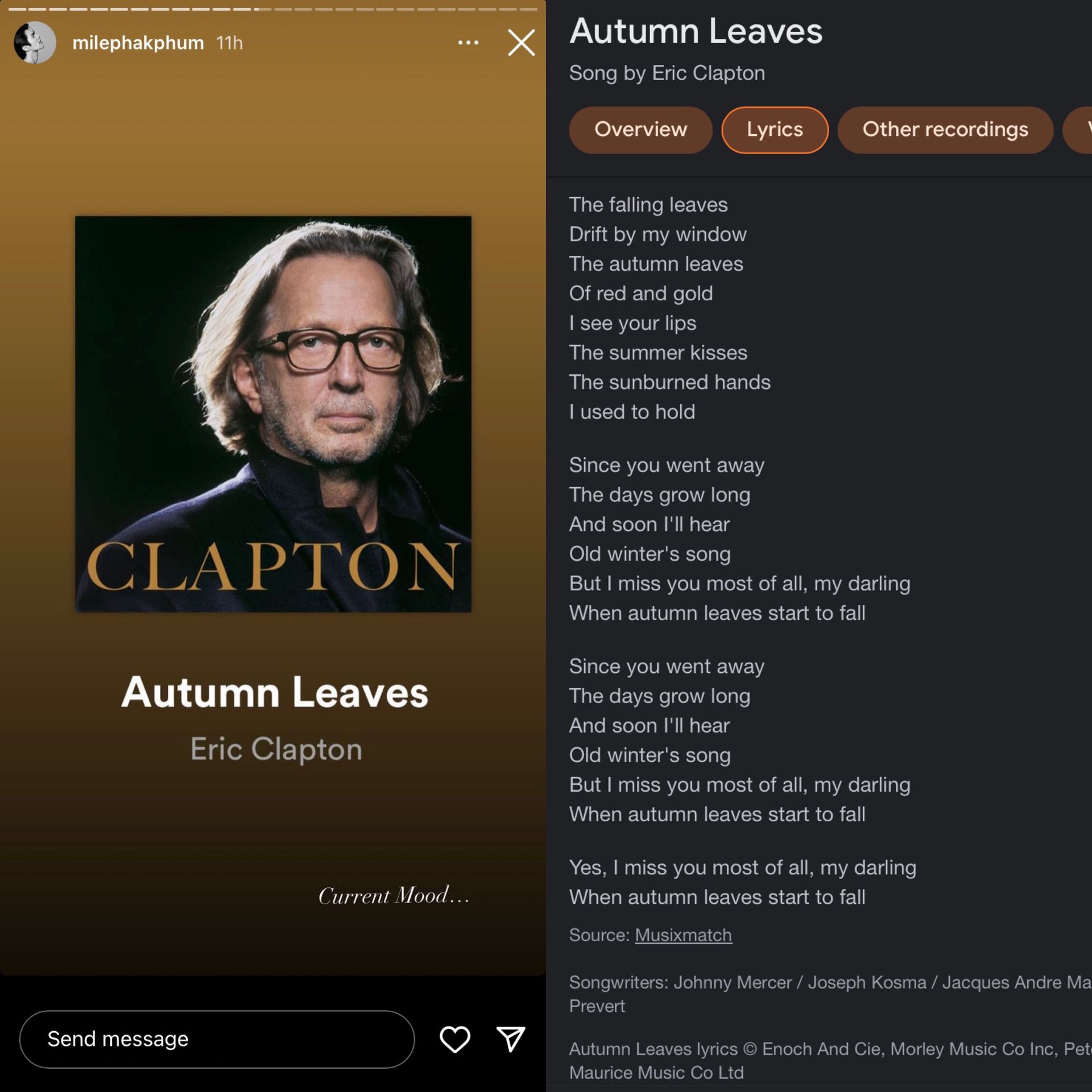
Task: Open the Musixmatch source link
Action: pyautogui.click(x=683, y=935)
